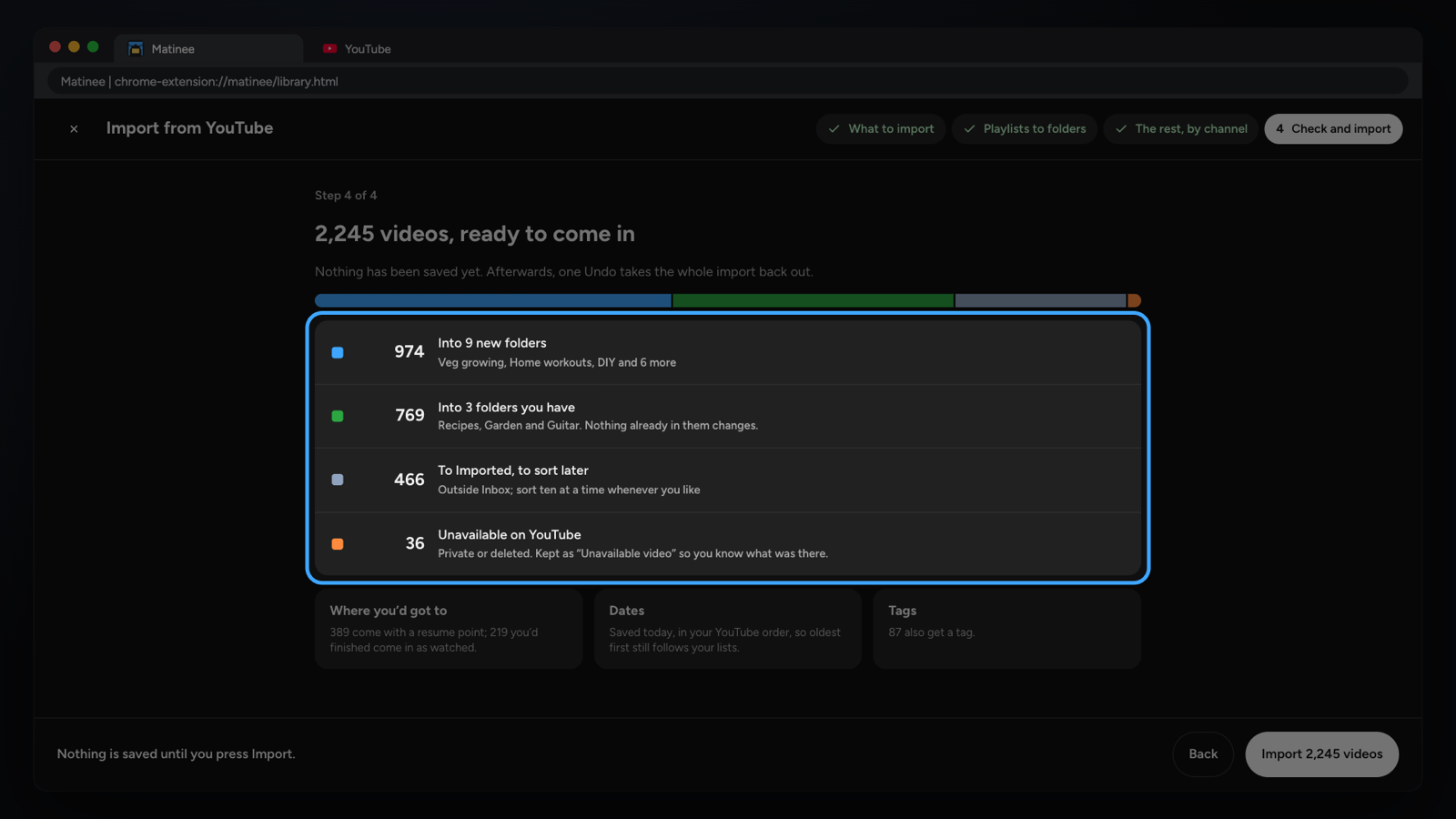1456x819 pixels.
Task: Select the Check and import step
Action: (1333, 129)
